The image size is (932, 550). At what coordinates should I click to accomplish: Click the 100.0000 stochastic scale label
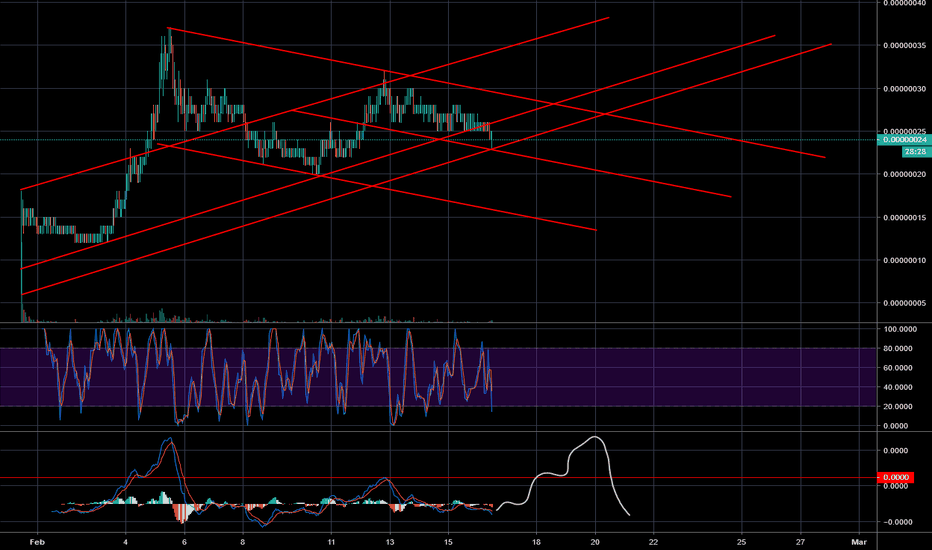point(900,329)
